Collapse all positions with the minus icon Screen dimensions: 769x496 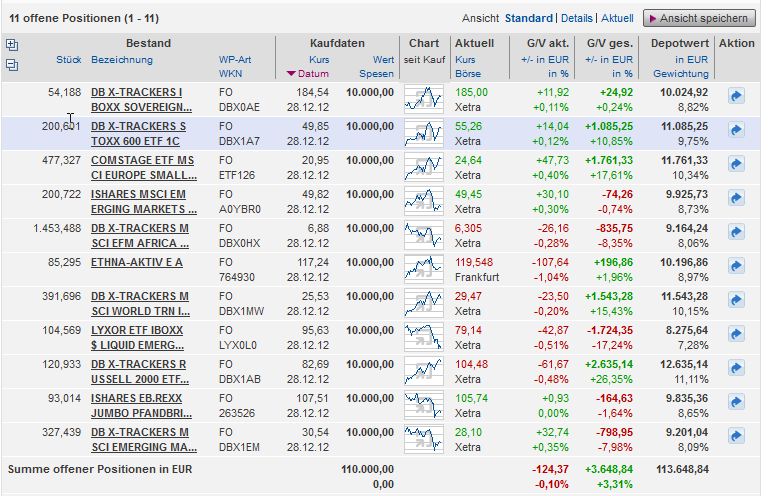tap(12, 65)
